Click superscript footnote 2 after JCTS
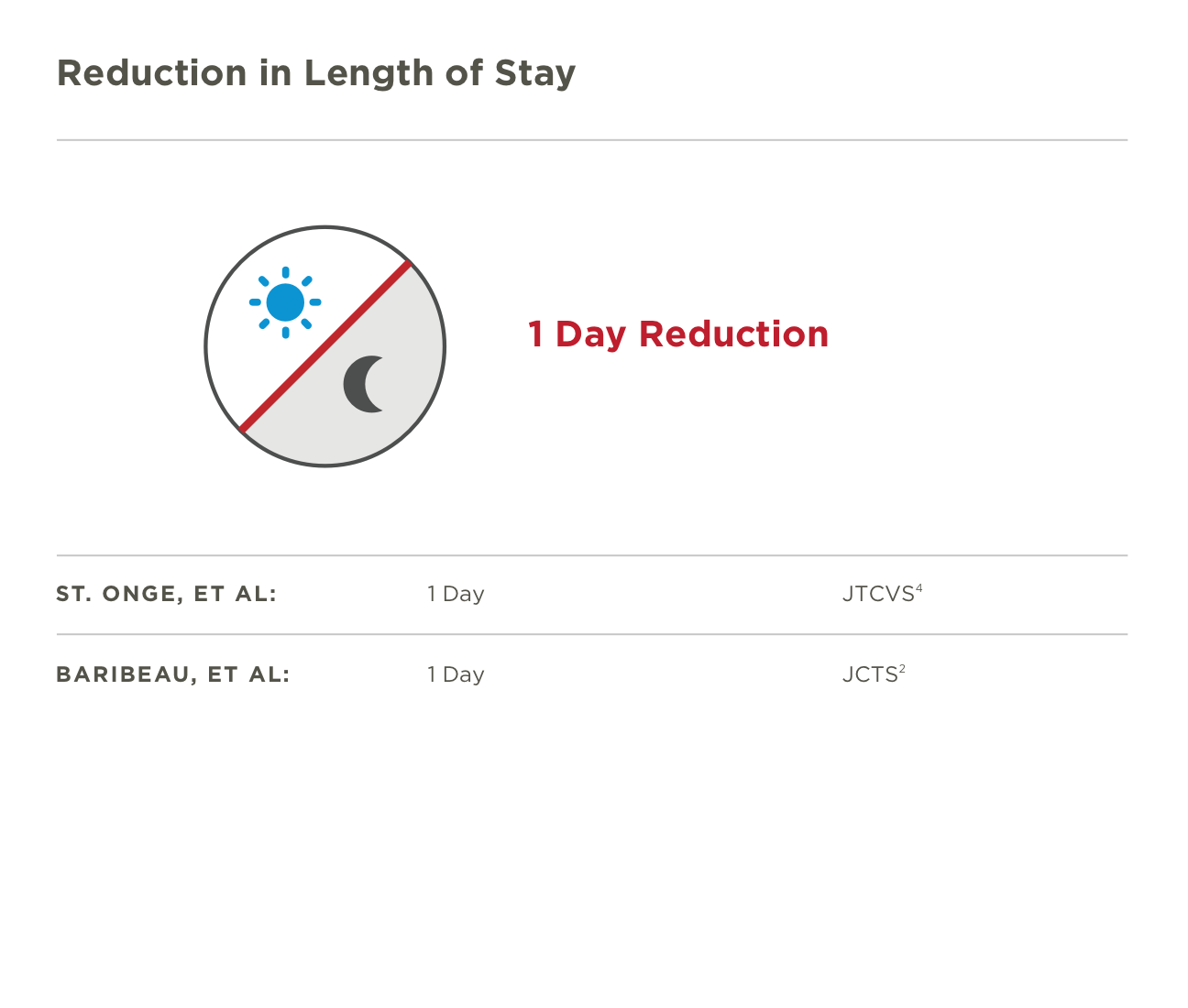This screenshot has width=1188, height=1008. 903,670
